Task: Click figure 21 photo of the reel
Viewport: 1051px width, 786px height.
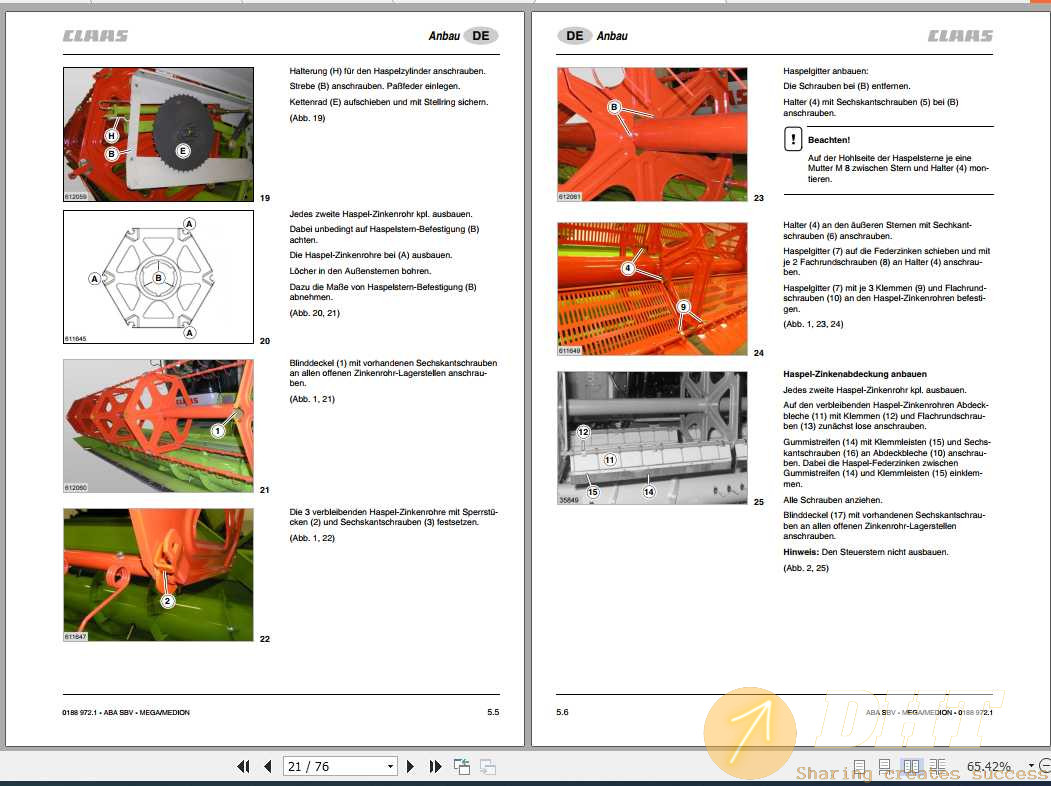Action: coord(158,425)
